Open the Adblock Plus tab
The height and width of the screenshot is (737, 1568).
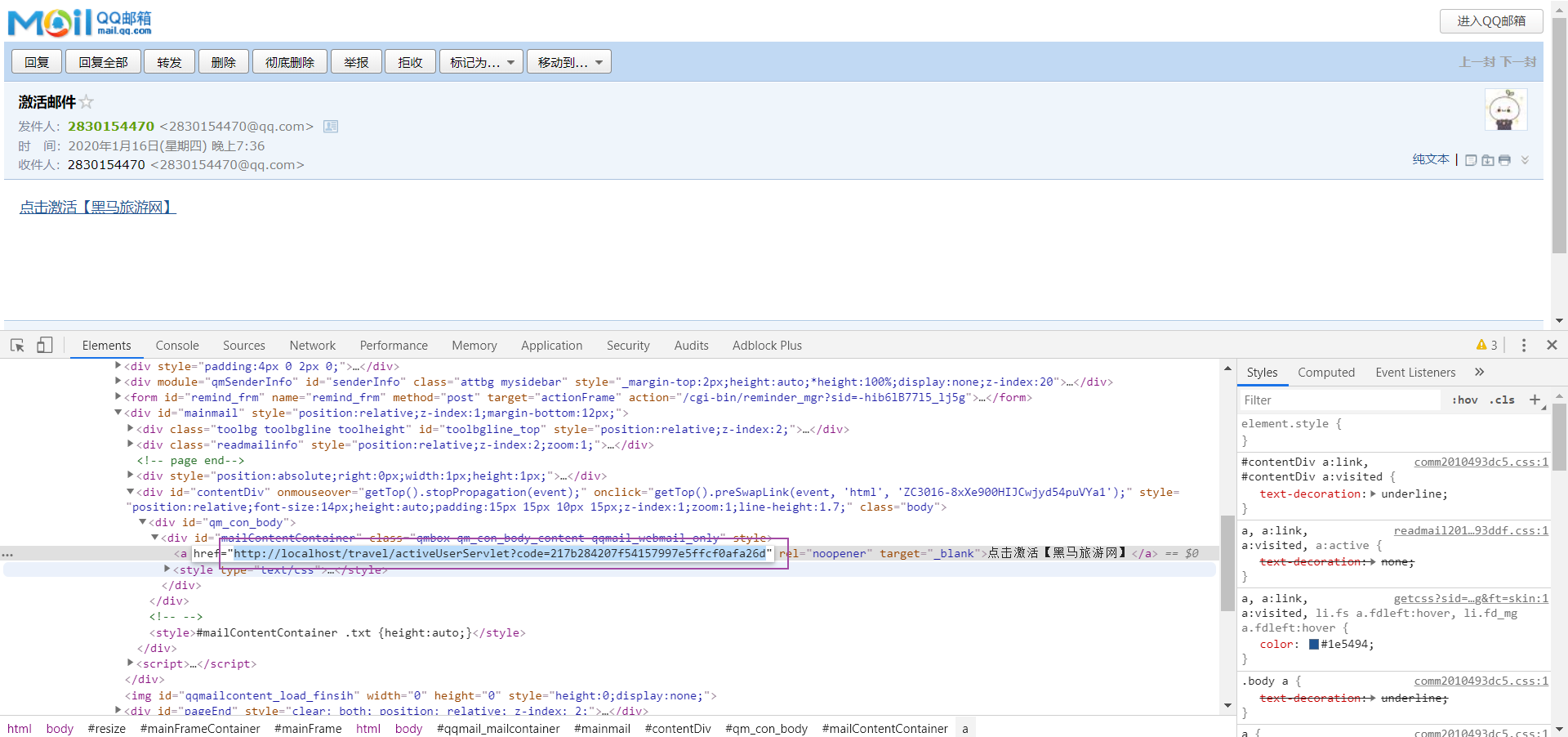point(767,346)
